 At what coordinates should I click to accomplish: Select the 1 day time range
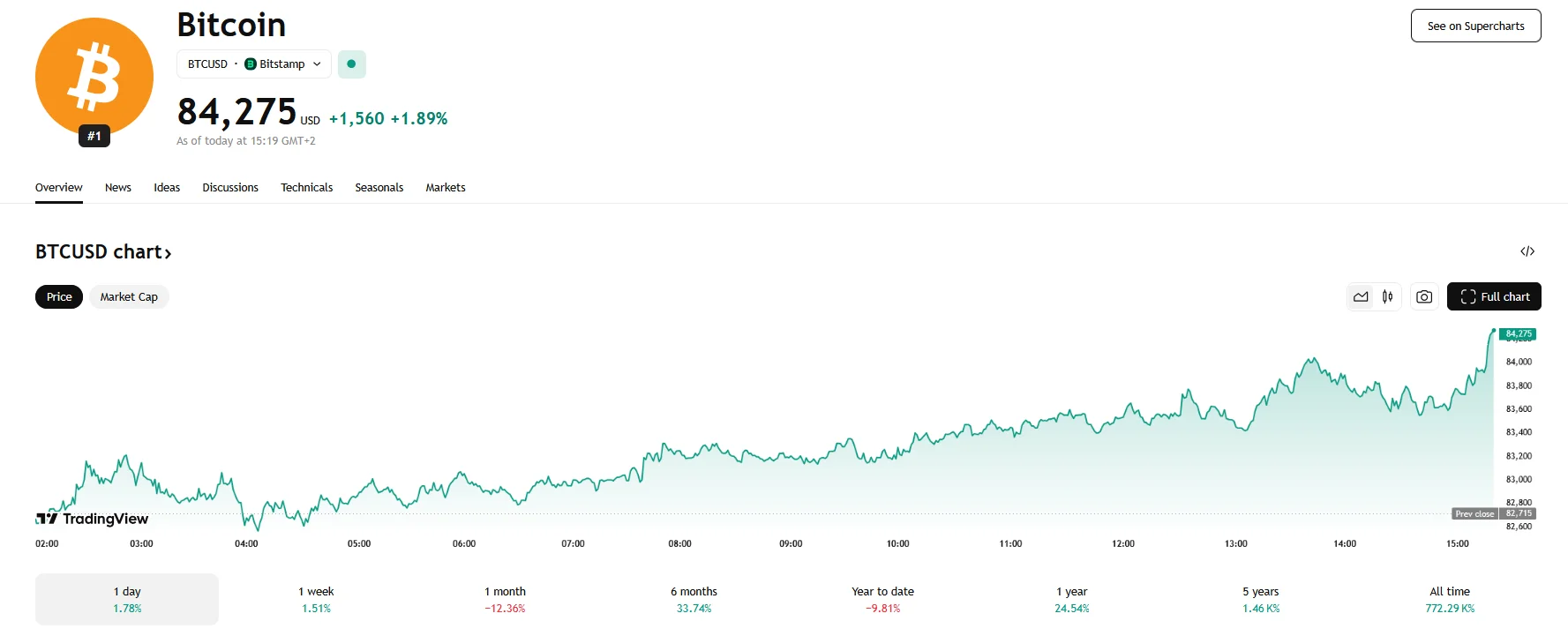point(127,599)
